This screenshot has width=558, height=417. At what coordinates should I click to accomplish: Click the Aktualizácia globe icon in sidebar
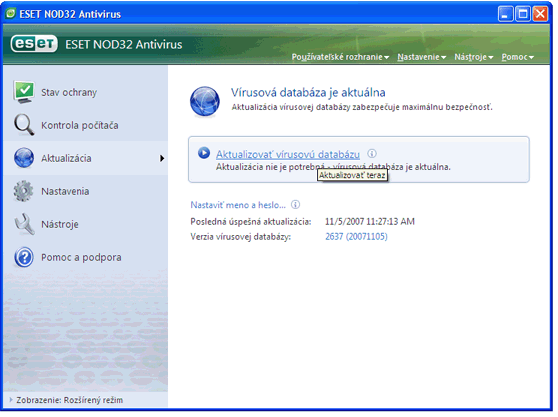[x=24, y=158]
